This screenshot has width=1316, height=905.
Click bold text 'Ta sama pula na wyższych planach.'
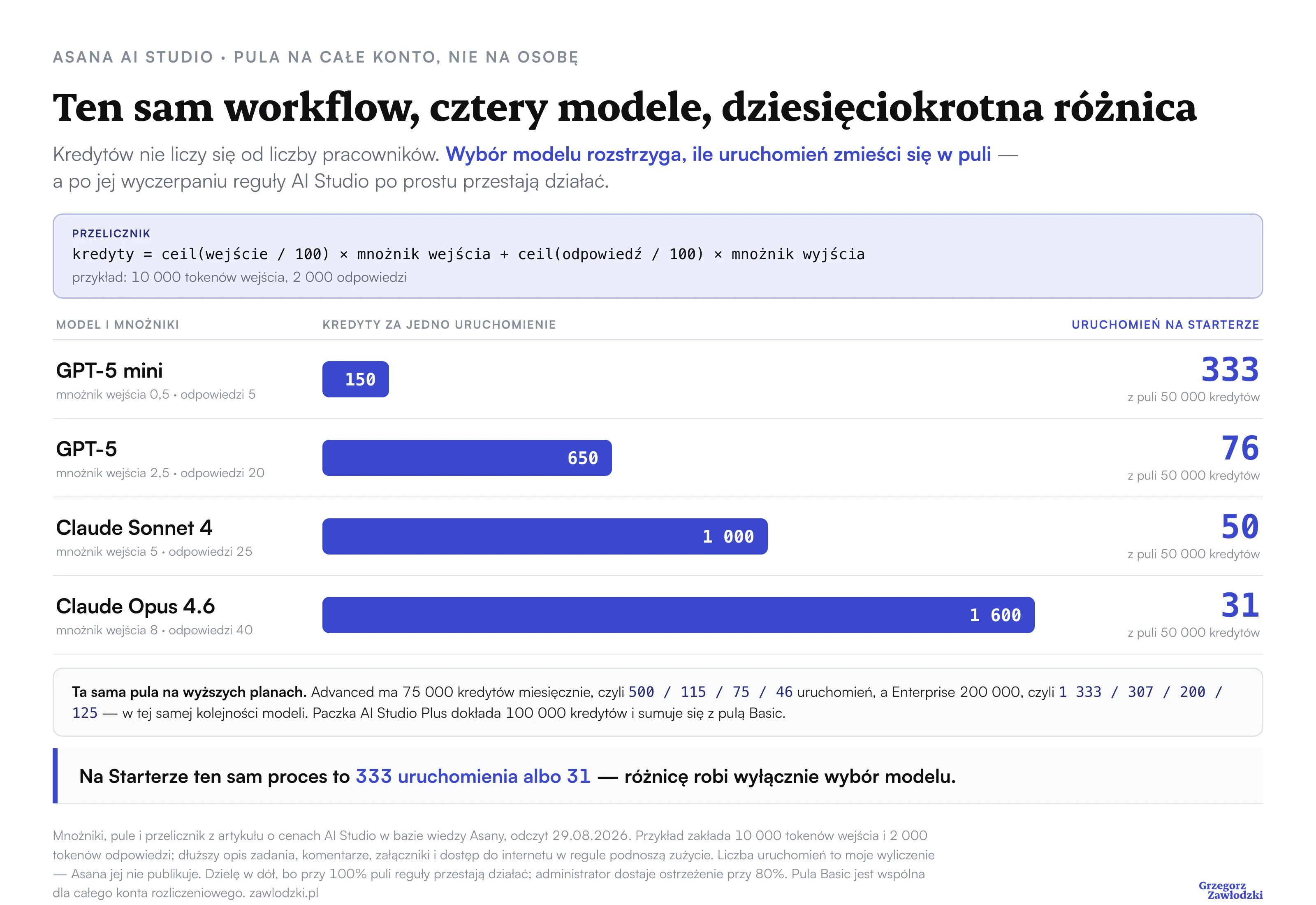(189, 692)
